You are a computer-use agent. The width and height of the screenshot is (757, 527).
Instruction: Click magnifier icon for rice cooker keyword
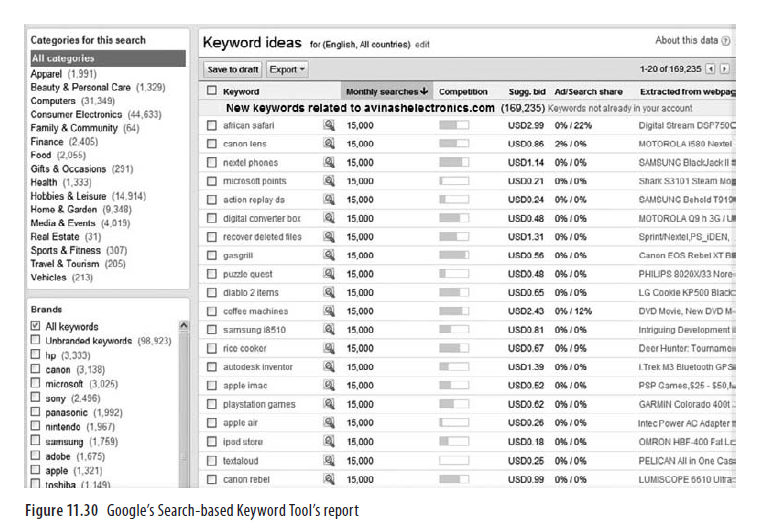(x=329, y=348)
